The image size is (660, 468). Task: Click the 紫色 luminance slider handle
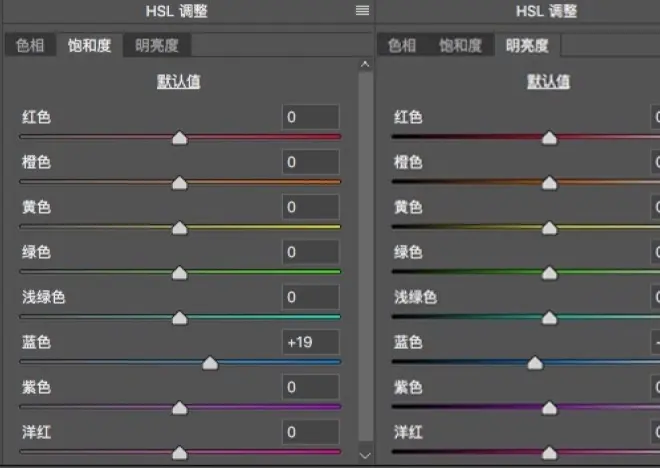coord(549,408)
